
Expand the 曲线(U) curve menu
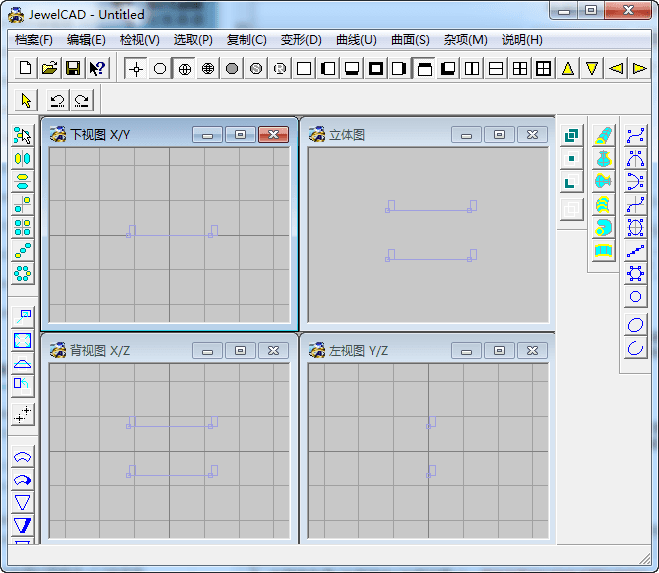click(356, 40)
